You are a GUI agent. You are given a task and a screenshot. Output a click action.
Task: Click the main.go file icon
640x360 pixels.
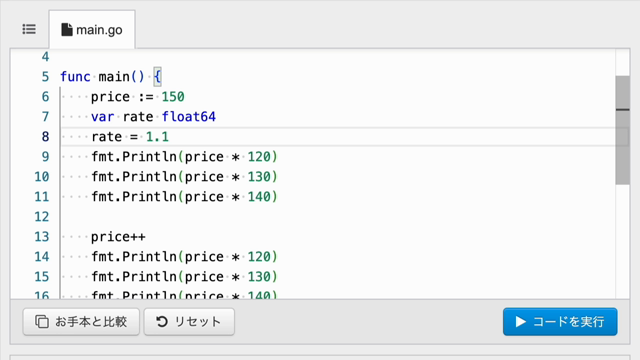[67, 30]
